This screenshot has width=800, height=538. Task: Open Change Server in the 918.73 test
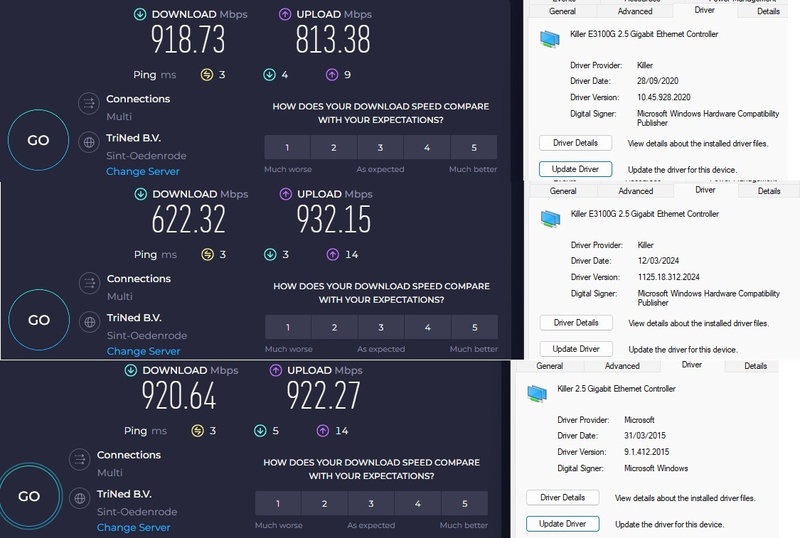(x=143, y=172)
